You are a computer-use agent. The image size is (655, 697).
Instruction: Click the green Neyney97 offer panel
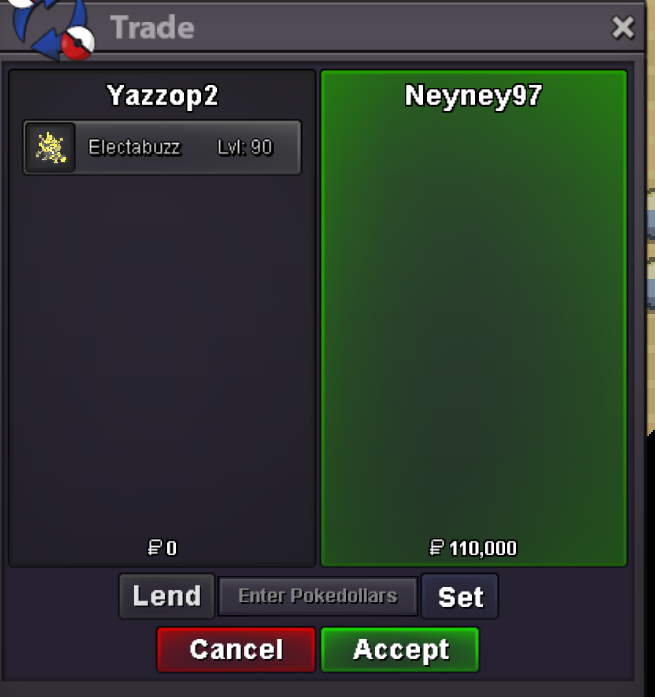(474, 318)
